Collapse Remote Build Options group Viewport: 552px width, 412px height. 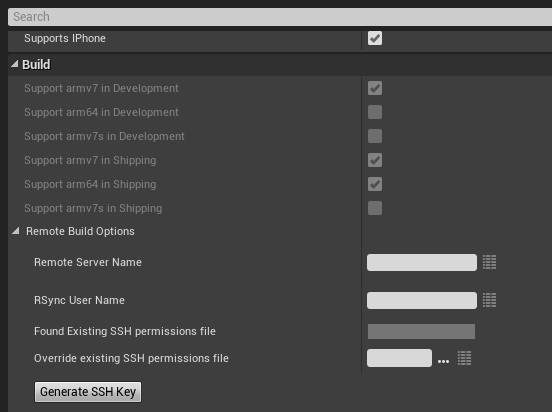point(15,231)
